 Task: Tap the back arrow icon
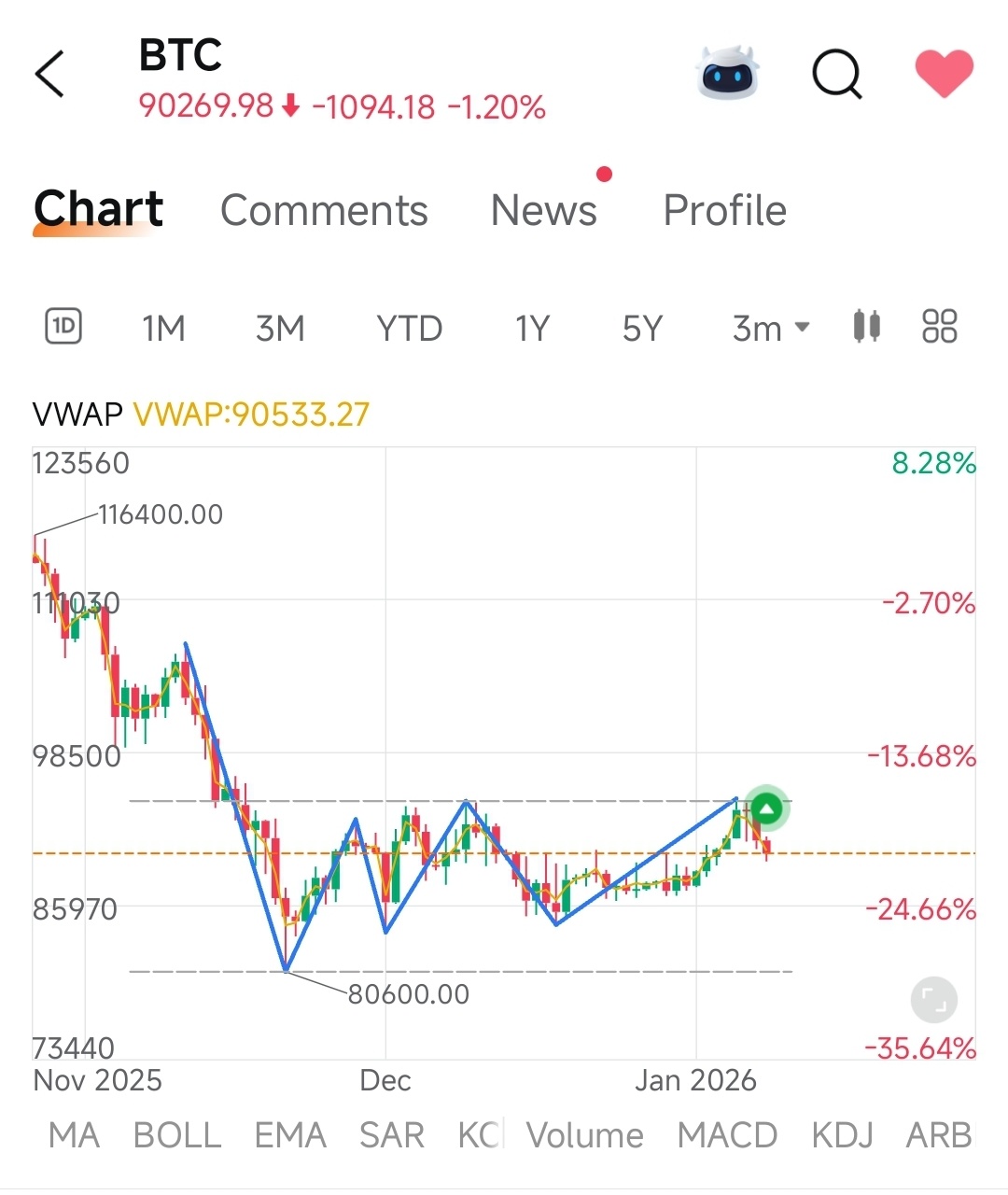pos(50,74)
